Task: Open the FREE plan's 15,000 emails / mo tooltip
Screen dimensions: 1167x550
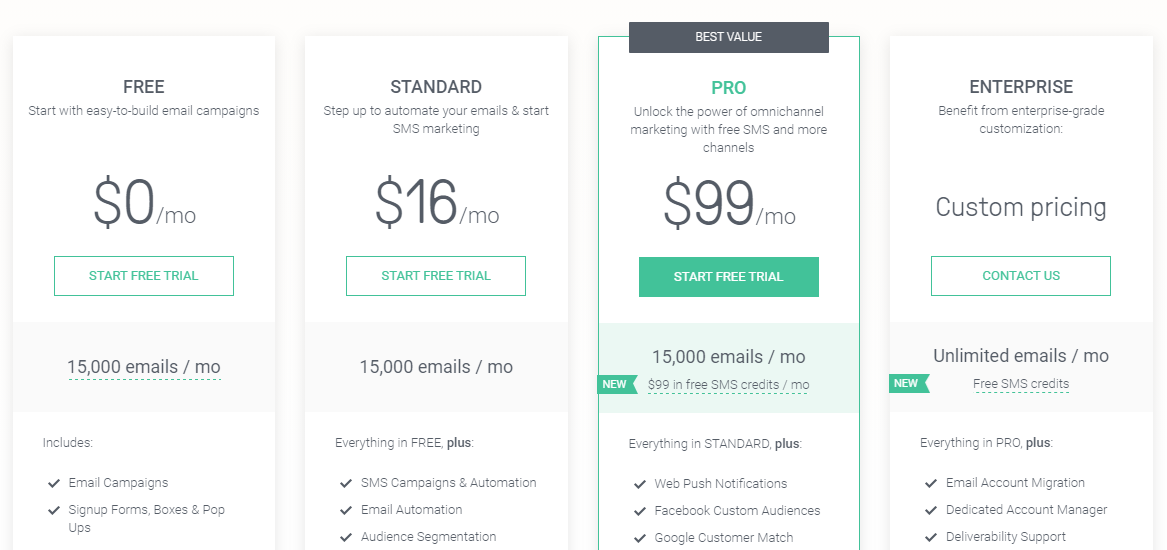Action: point(144,367)
